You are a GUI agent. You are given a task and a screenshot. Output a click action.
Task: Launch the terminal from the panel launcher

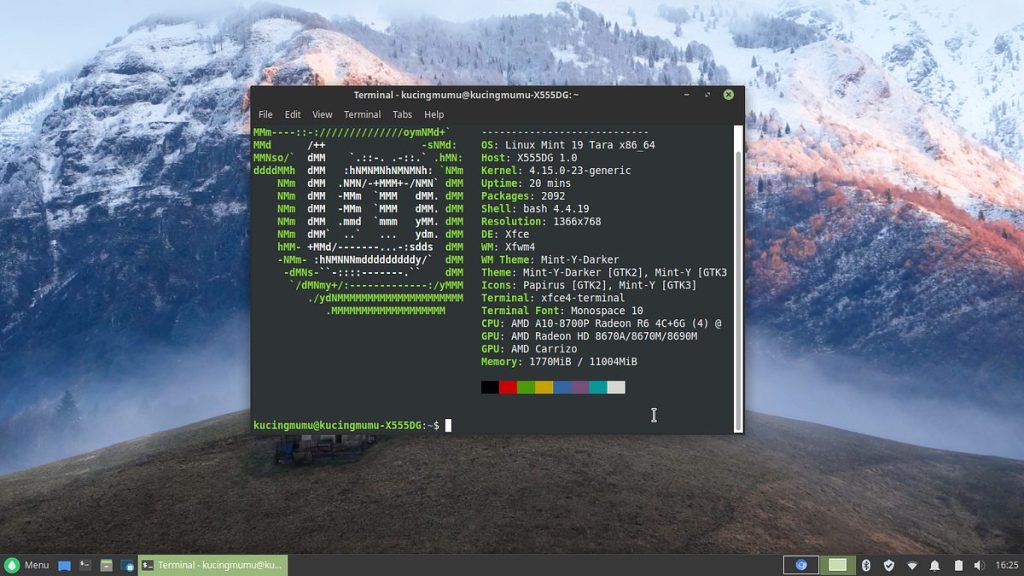(x=85, y=564)
